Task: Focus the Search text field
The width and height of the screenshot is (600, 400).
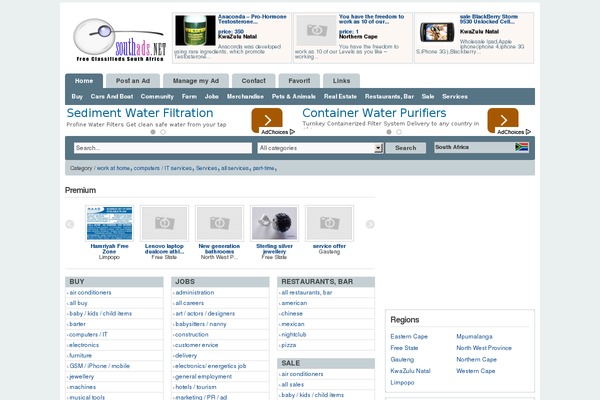Action: point(163,148)
